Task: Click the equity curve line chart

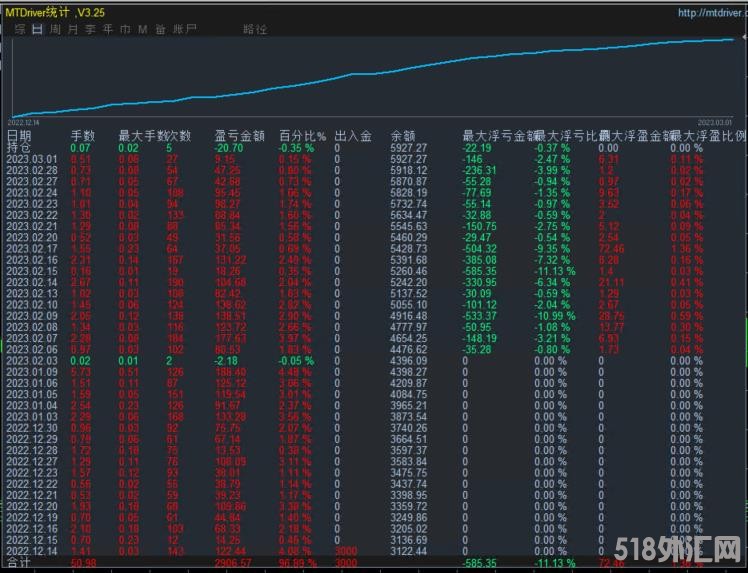Action: [x=374, y=77]
